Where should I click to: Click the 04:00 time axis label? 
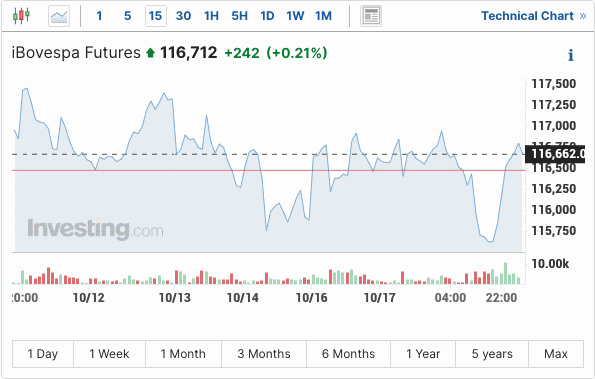click(x=450, y=298)
